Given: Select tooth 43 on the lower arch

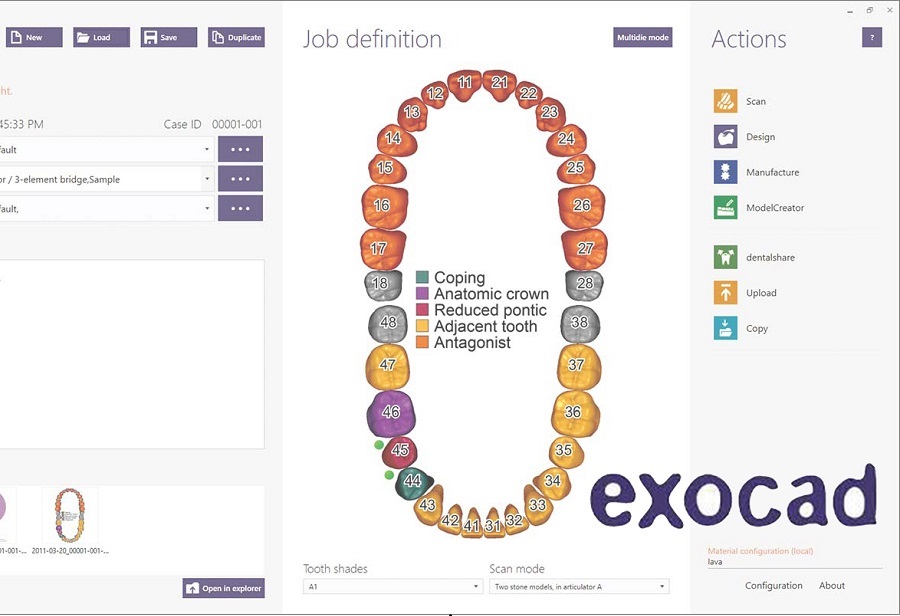Looking at the screenshot, I should [429, 506].
